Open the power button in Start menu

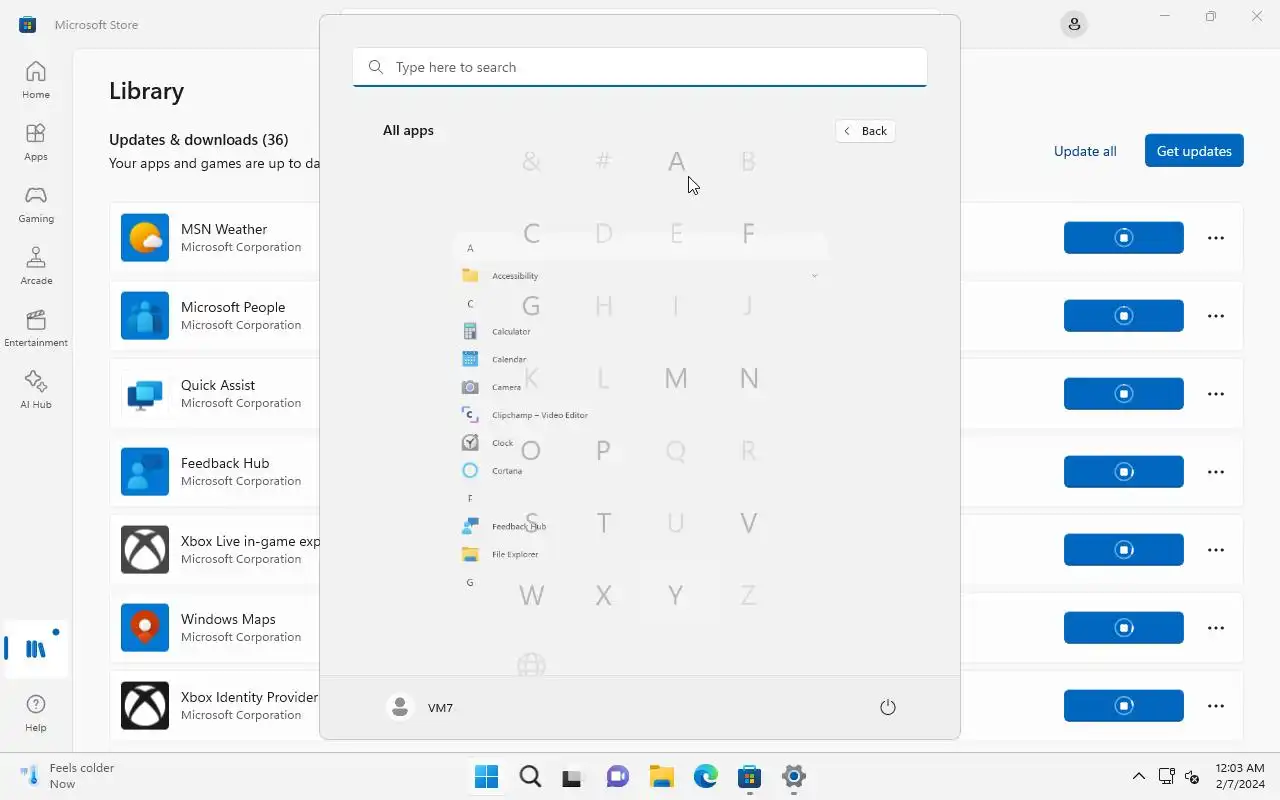[887, 707]
